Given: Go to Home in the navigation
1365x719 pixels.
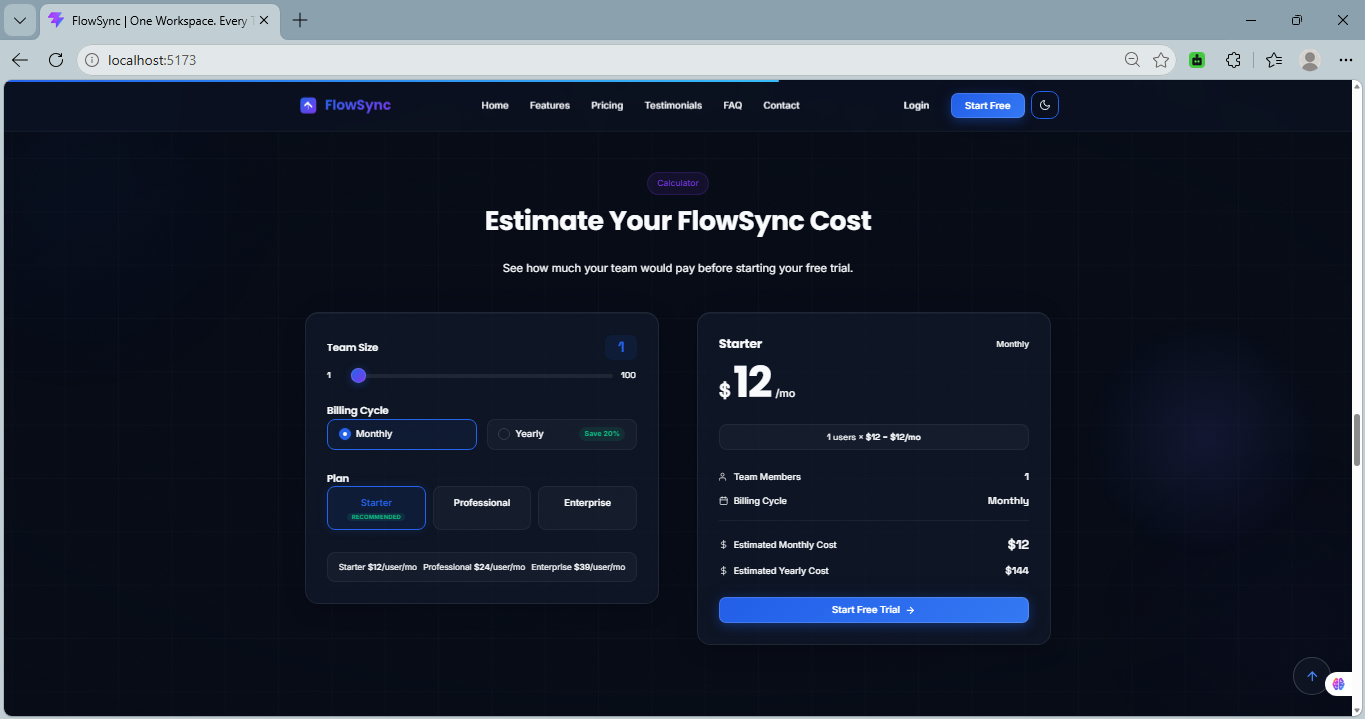Looking at the screenshot, I should click(495, 105).
